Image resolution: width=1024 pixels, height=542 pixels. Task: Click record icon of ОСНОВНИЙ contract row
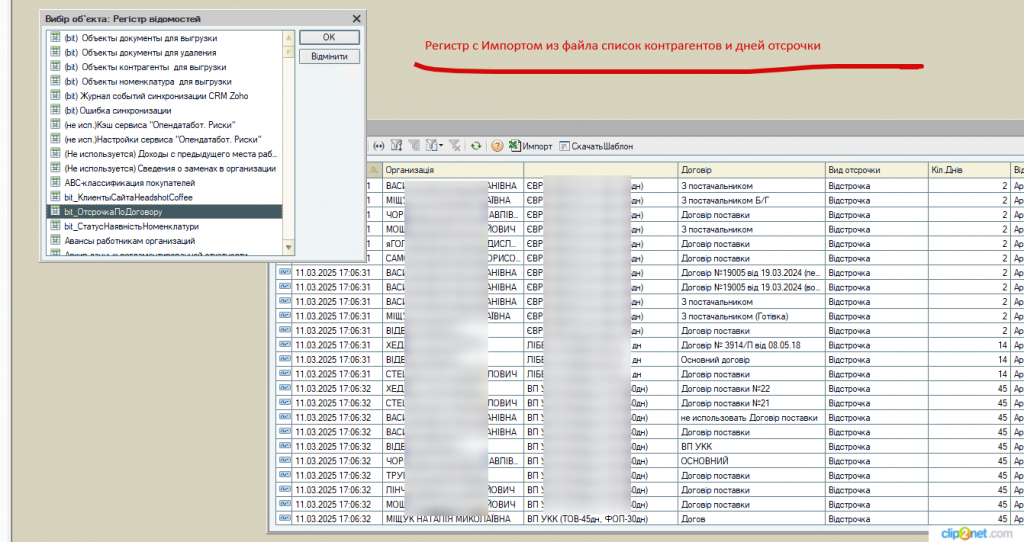point(285,460)
